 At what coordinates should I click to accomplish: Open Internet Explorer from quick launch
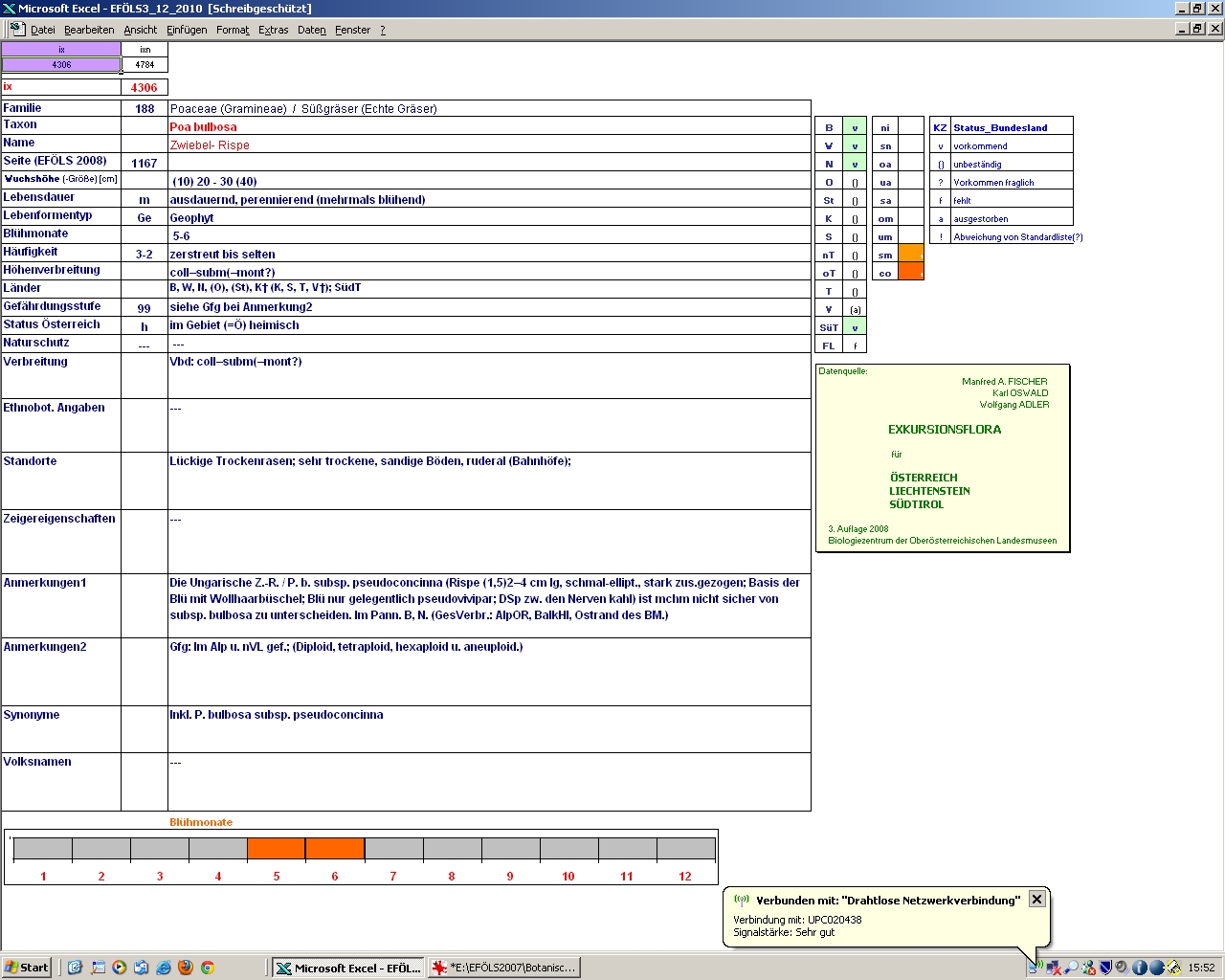pyautogui.click(x=163, y=968)
